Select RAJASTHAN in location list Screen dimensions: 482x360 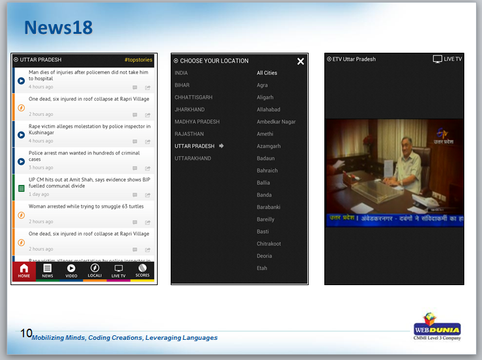(189, 134)
